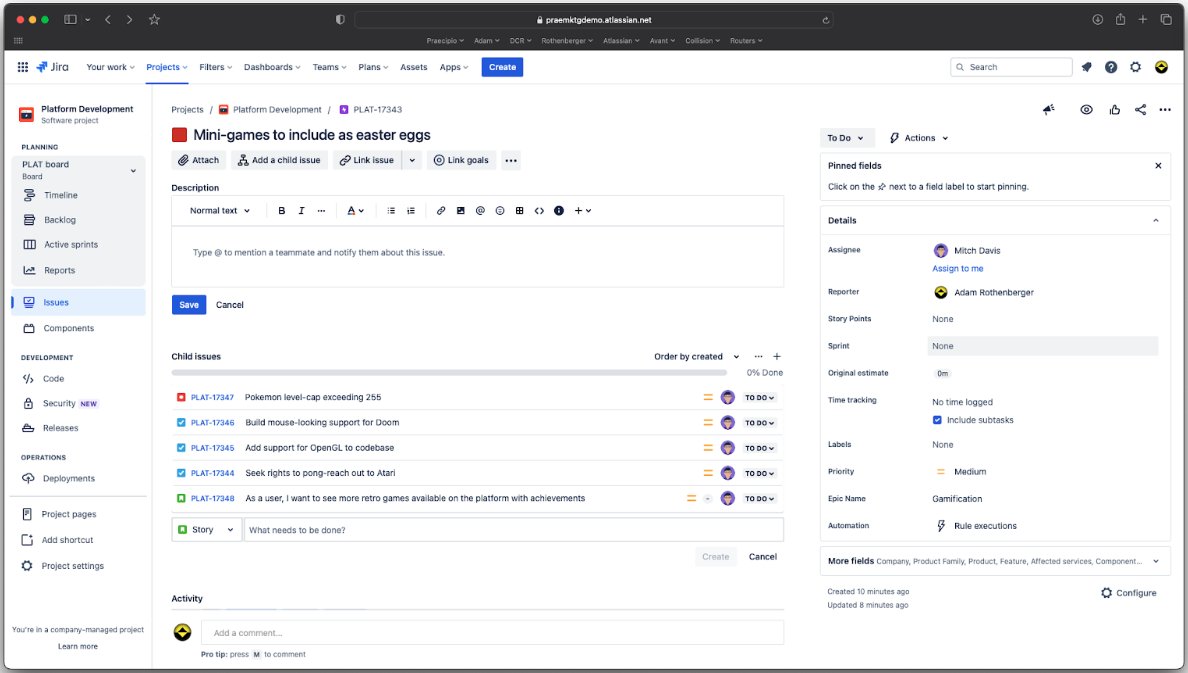This screenshot has width=1188, height=673.
Task: Open Story issue type dropdown
Action: (x=206, y=530)
